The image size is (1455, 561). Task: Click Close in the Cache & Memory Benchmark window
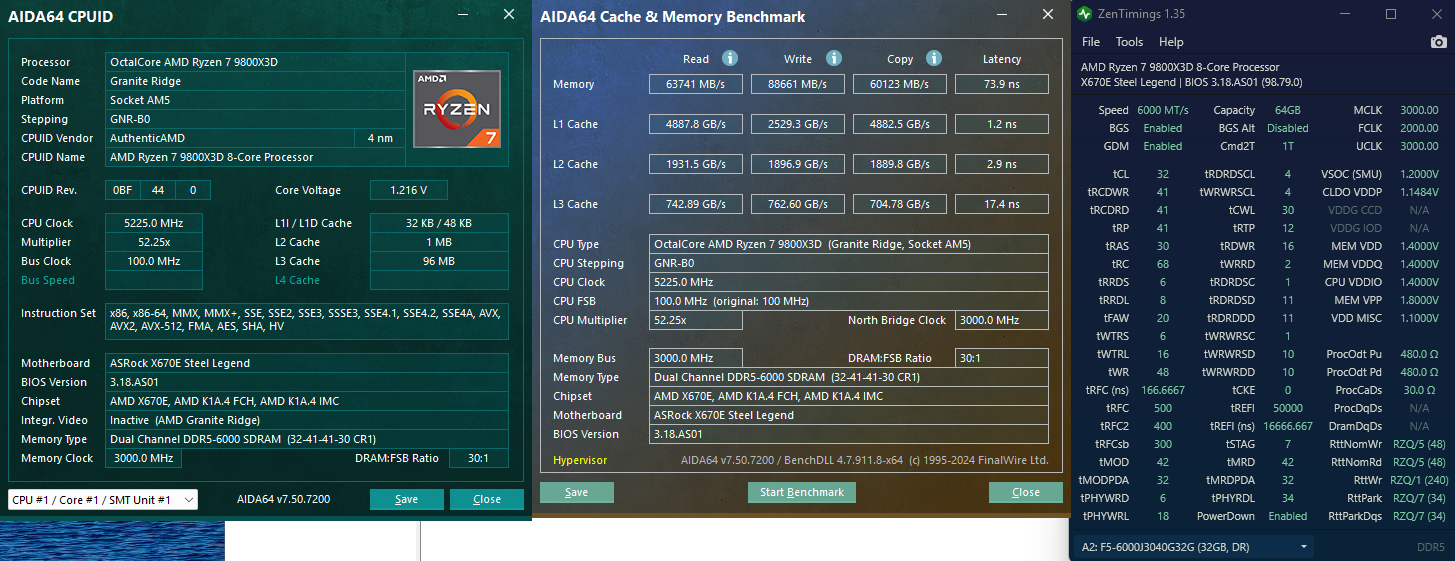(x=1025, y=492)
